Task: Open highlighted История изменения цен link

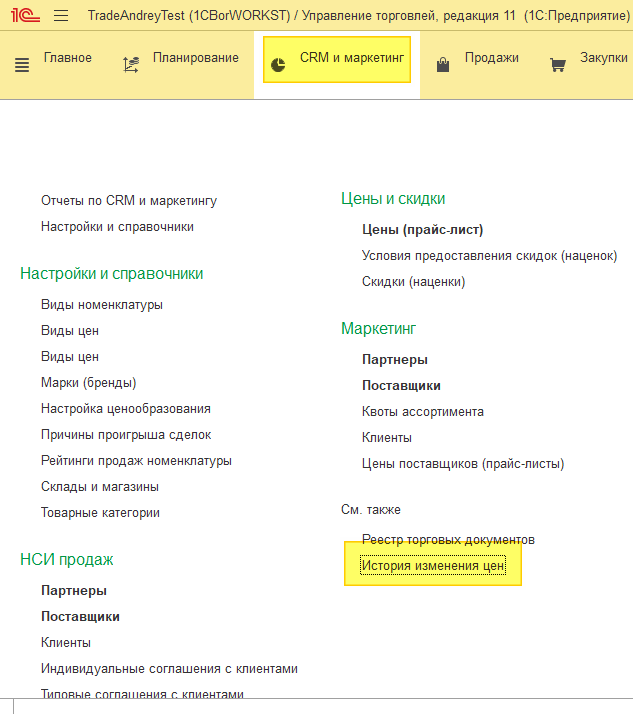Action: pyautogui.click(x=433, y=566)
